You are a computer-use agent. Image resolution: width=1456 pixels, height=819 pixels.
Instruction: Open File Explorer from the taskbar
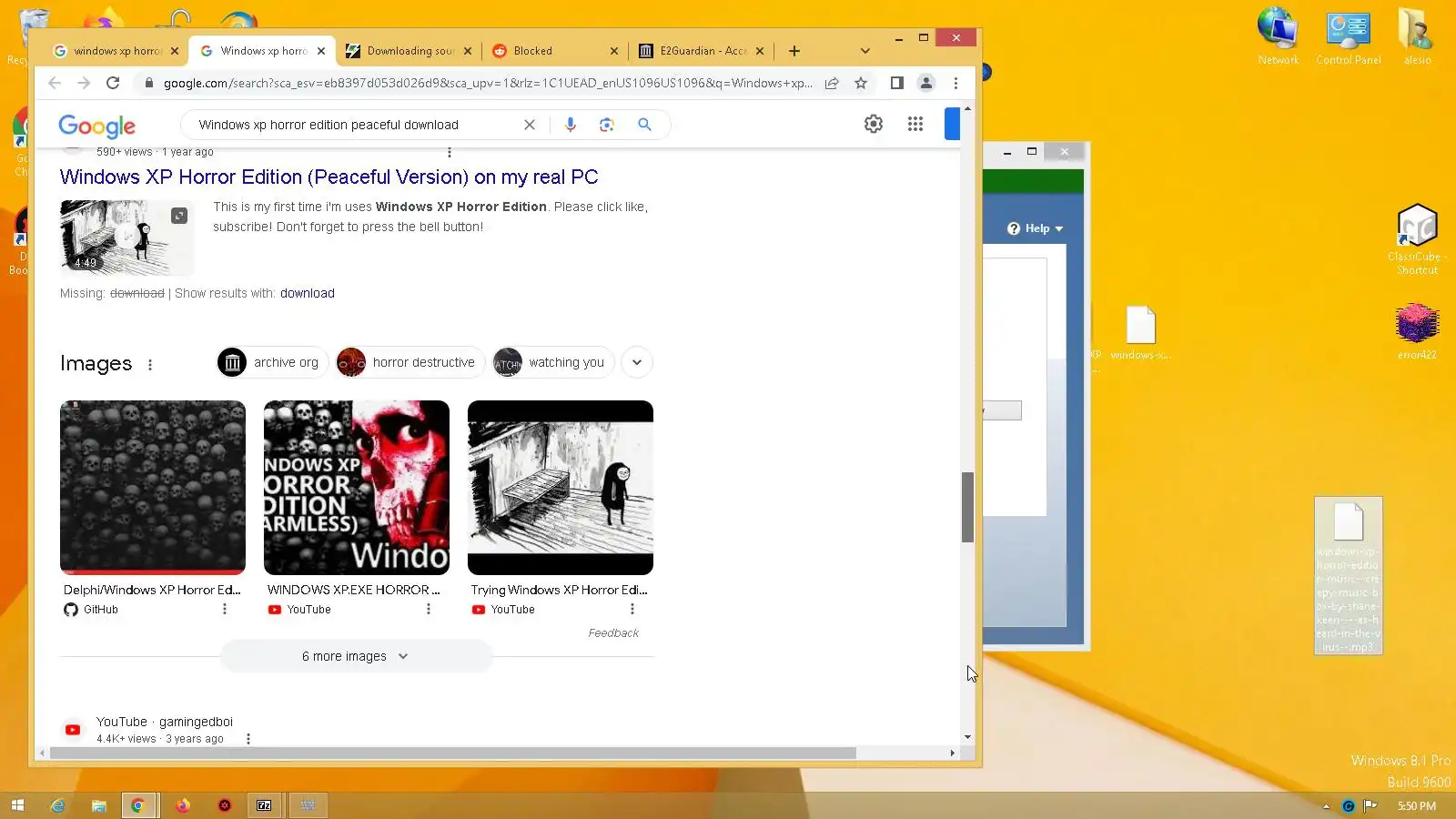point(98,805)
